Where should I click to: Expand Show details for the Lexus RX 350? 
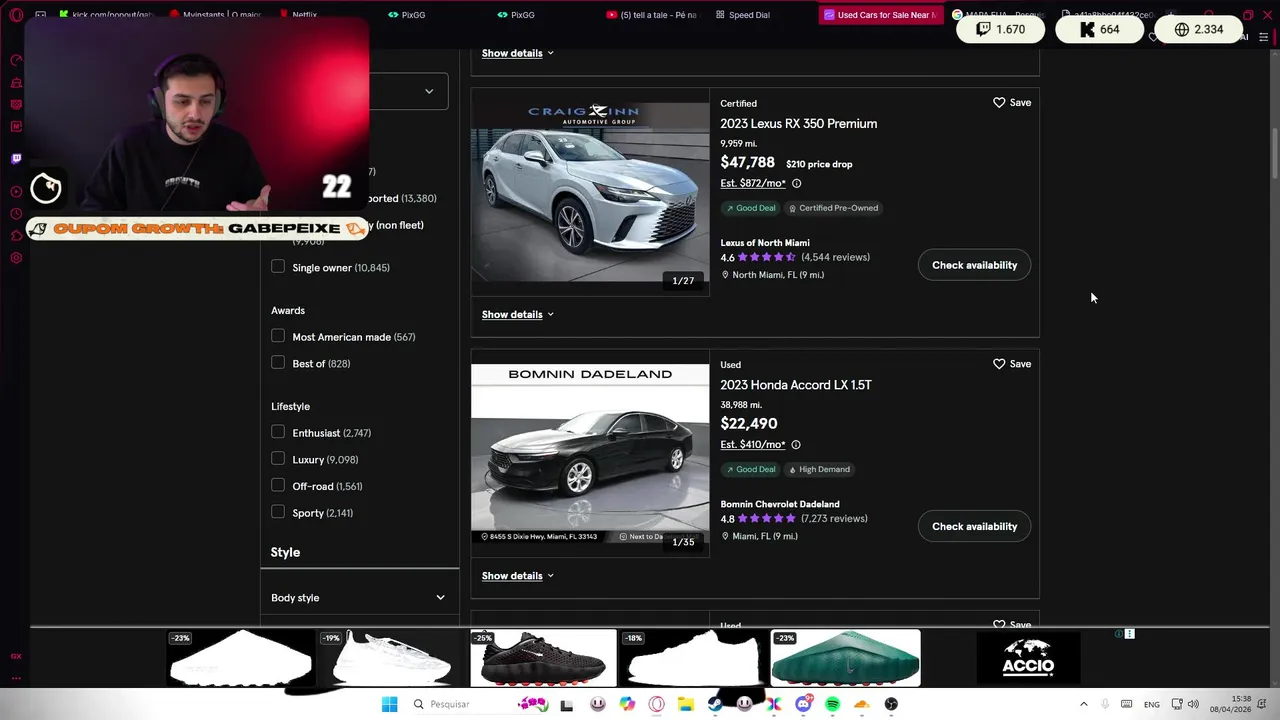(x=517, y=315)
